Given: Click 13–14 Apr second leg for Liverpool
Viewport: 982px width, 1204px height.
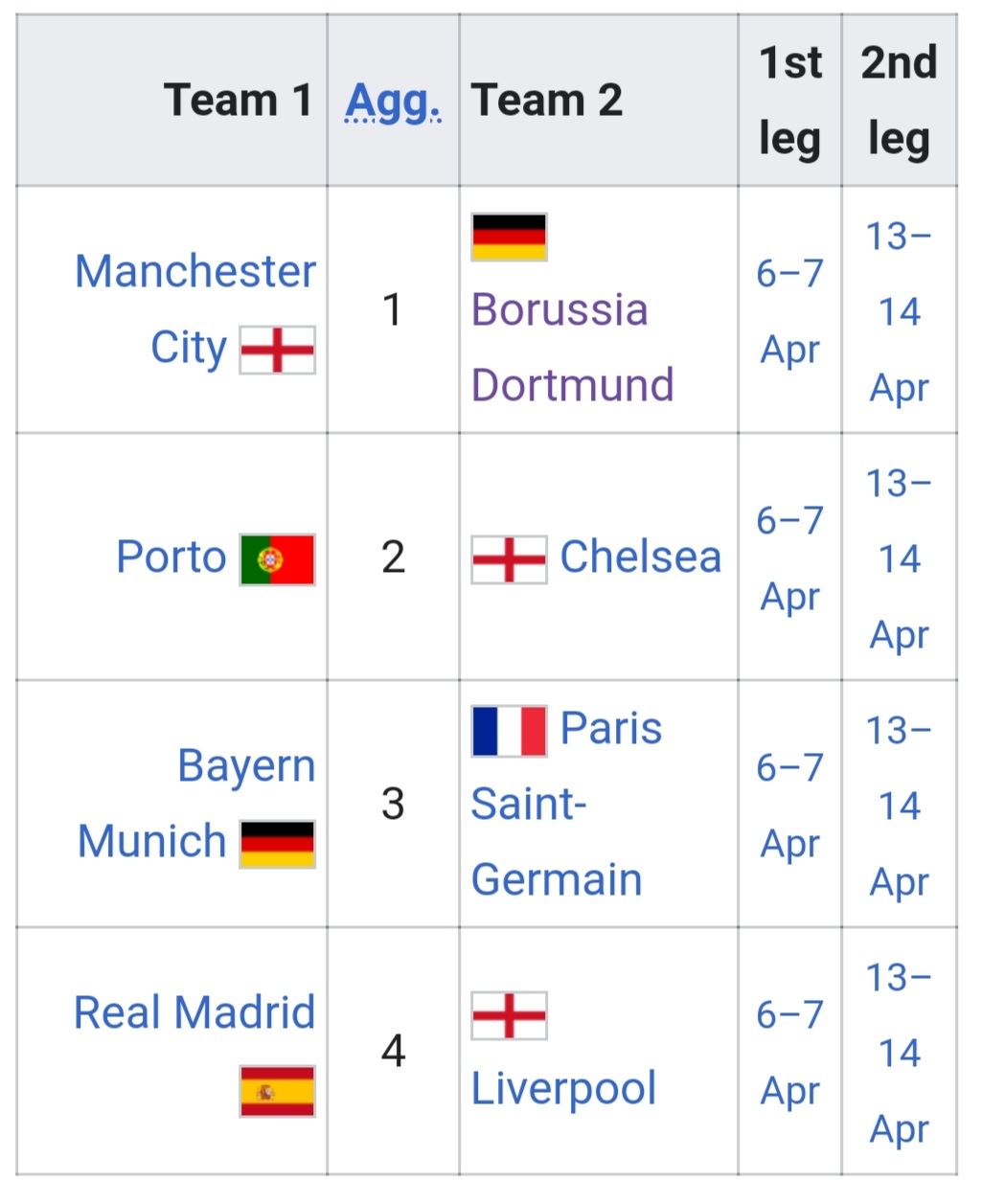Looking at the screenshot, I should coord(899,1053).
